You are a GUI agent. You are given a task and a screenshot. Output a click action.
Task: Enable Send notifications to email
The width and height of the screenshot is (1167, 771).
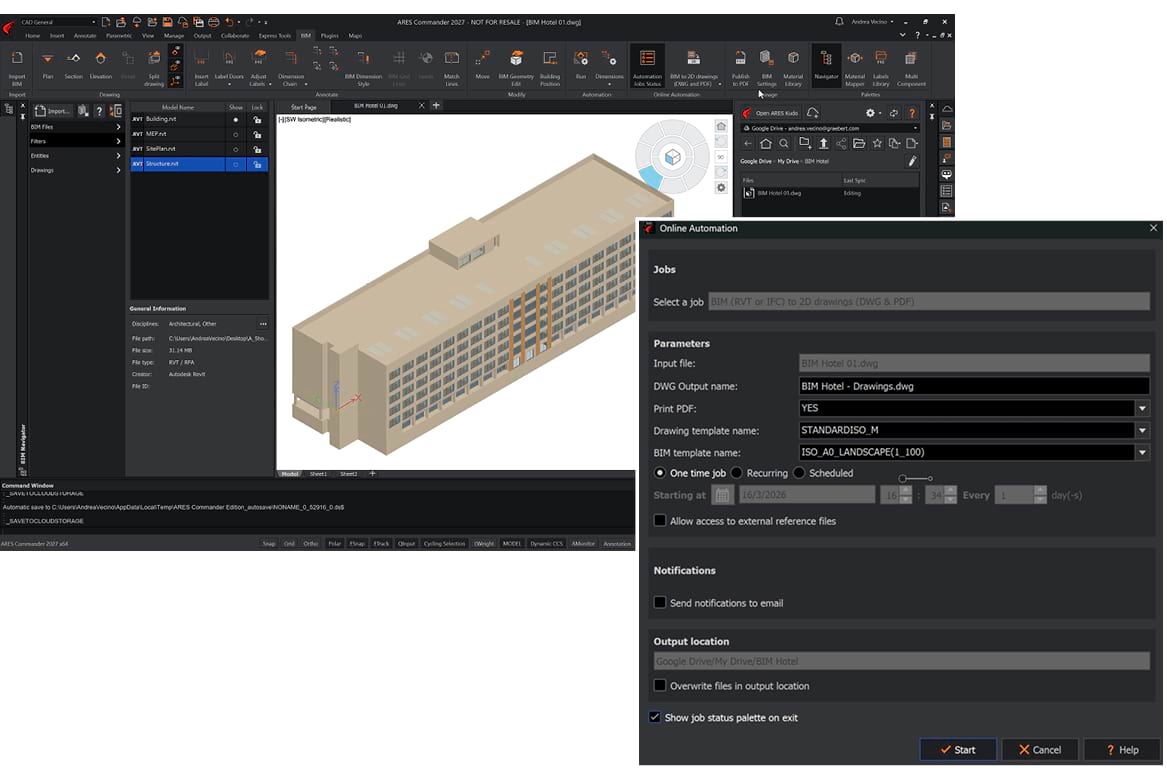[x=660, y=603]
